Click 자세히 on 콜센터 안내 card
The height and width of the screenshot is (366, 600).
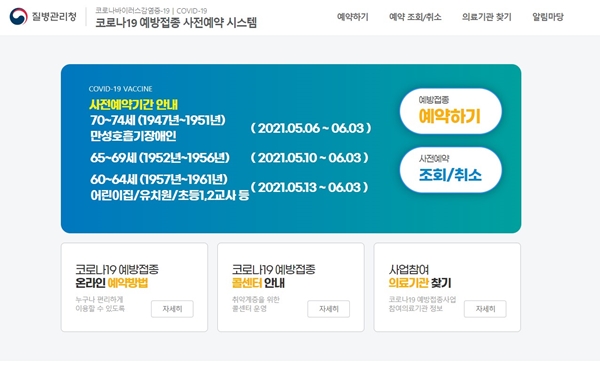click(328, 309)
